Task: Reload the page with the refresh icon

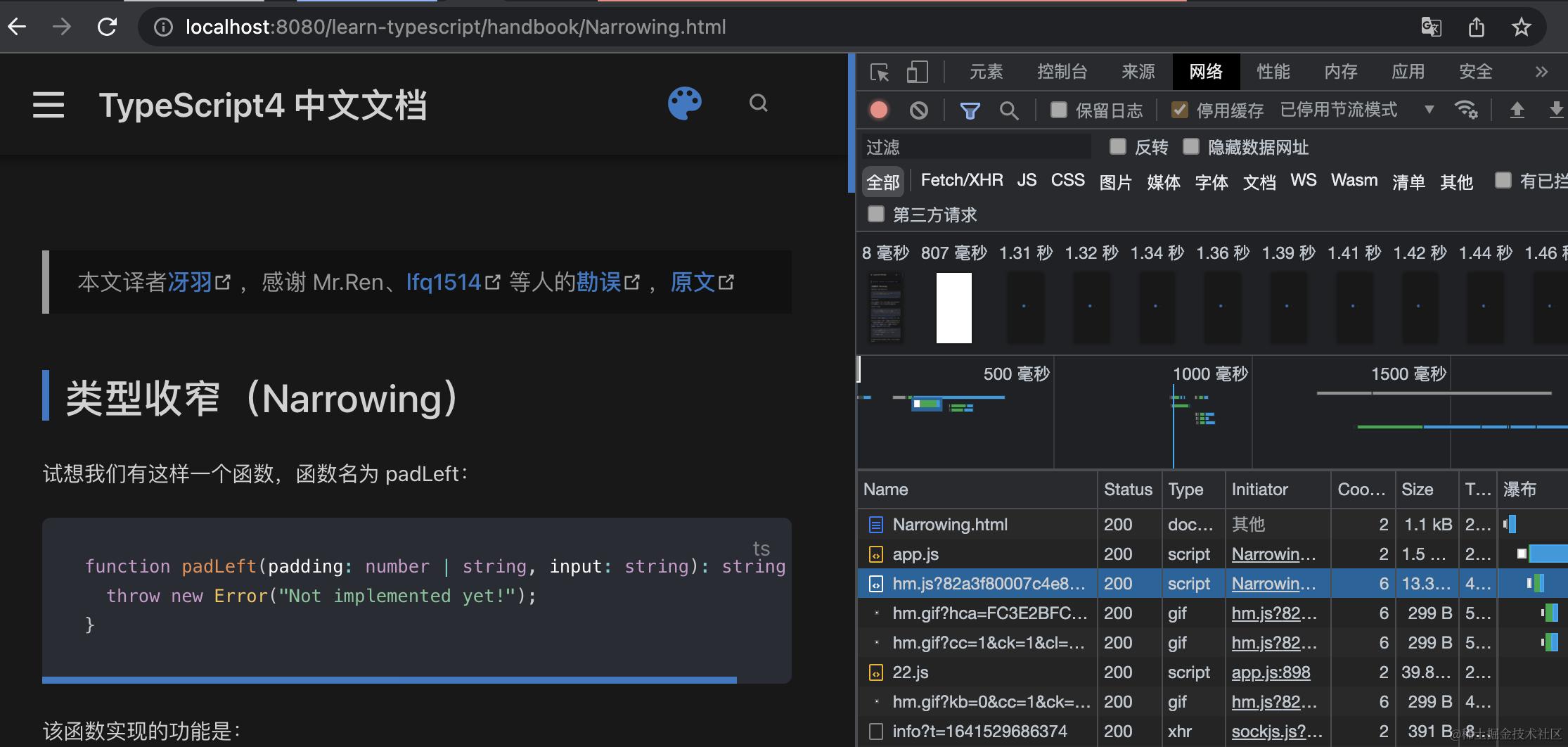Action: point(107,27)
